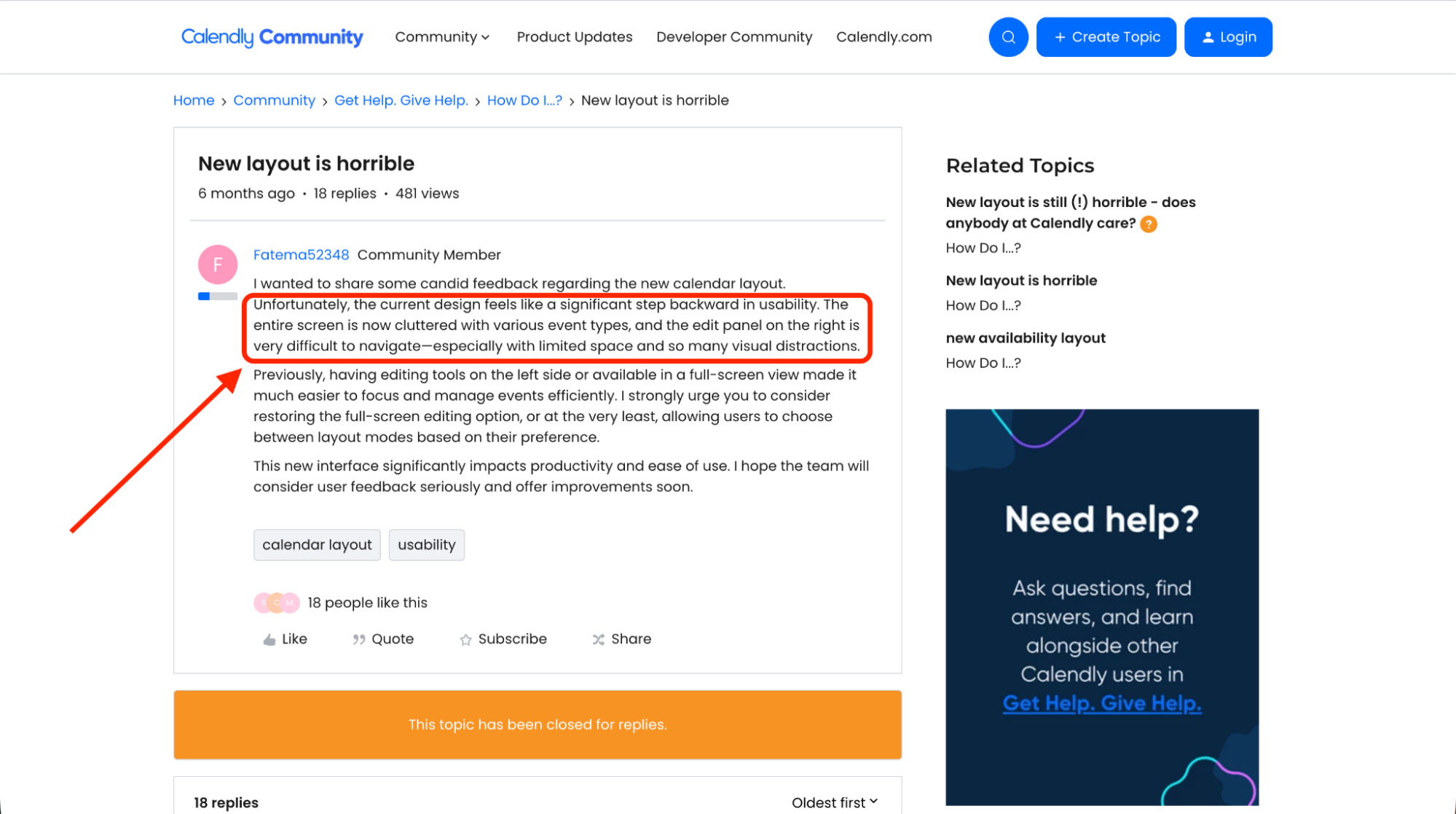This screenshot has width=1456, height=814.
Task: Open the Community nav dropdown
Action: click(442, 37)
